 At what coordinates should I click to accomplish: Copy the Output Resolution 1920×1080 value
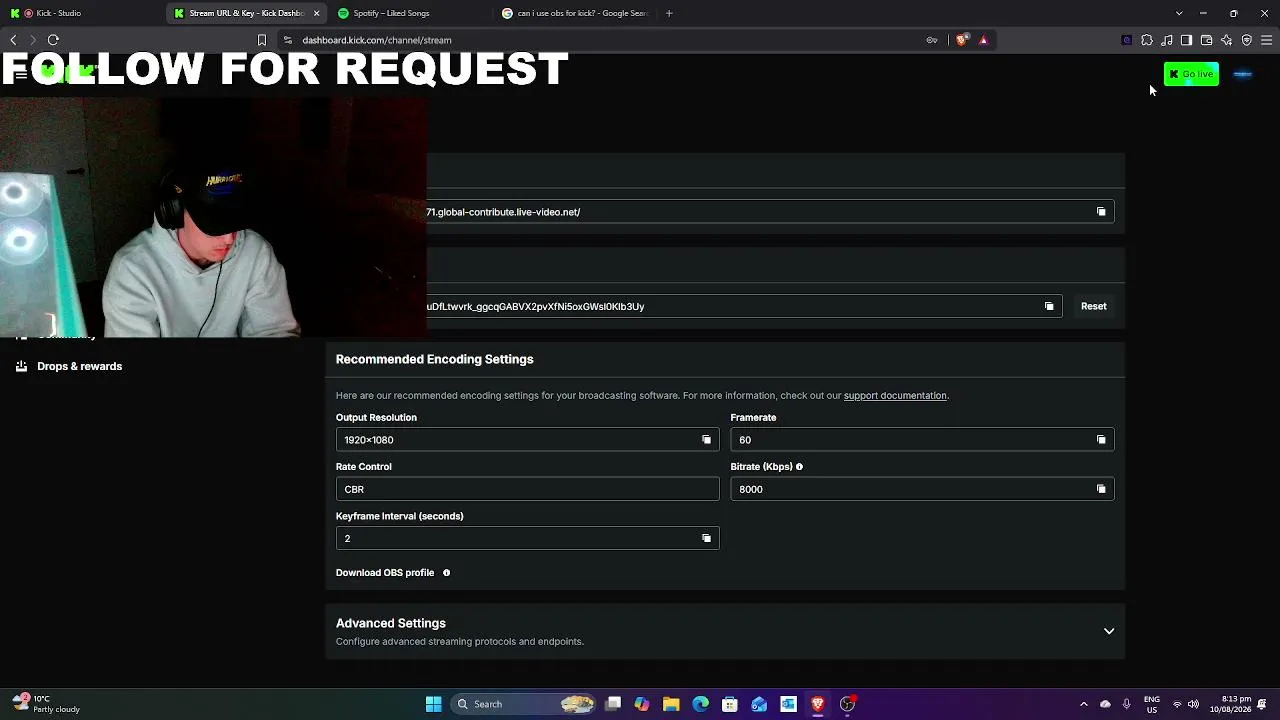[x=706, y=440]
